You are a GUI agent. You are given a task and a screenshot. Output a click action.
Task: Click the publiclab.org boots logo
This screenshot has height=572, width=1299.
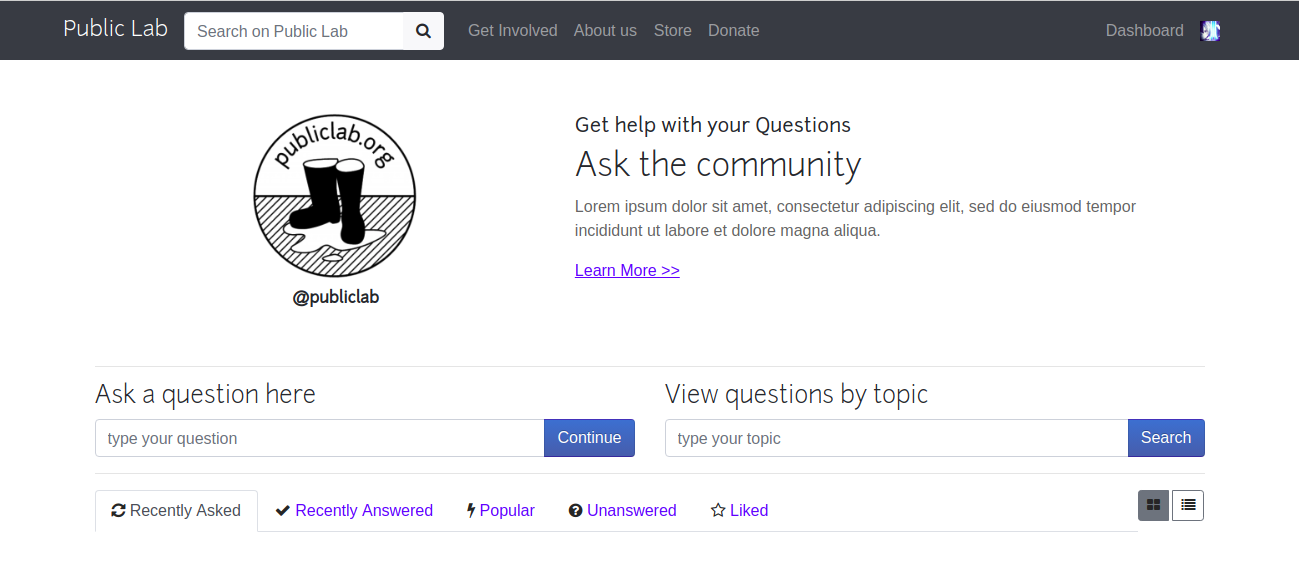tap(334, 196)
